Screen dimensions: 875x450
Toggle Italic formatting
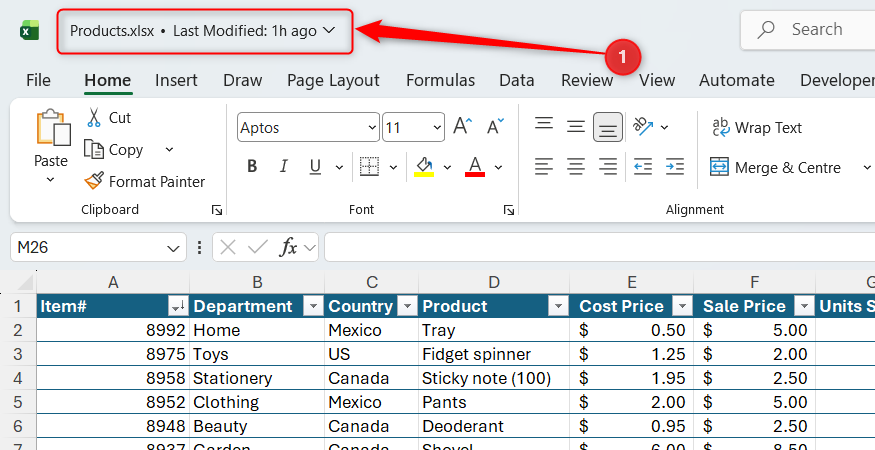tap(283, 166)
